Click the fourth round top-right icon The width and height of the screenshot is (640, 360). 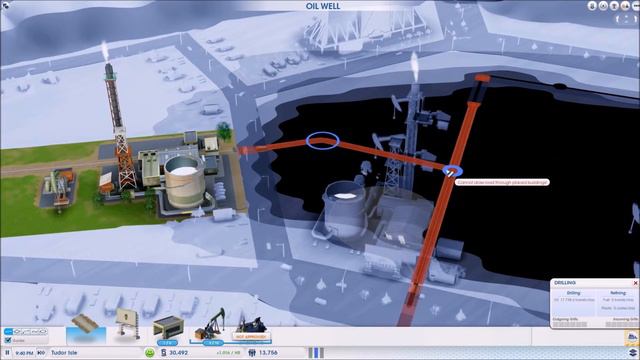tap(625, 6)
